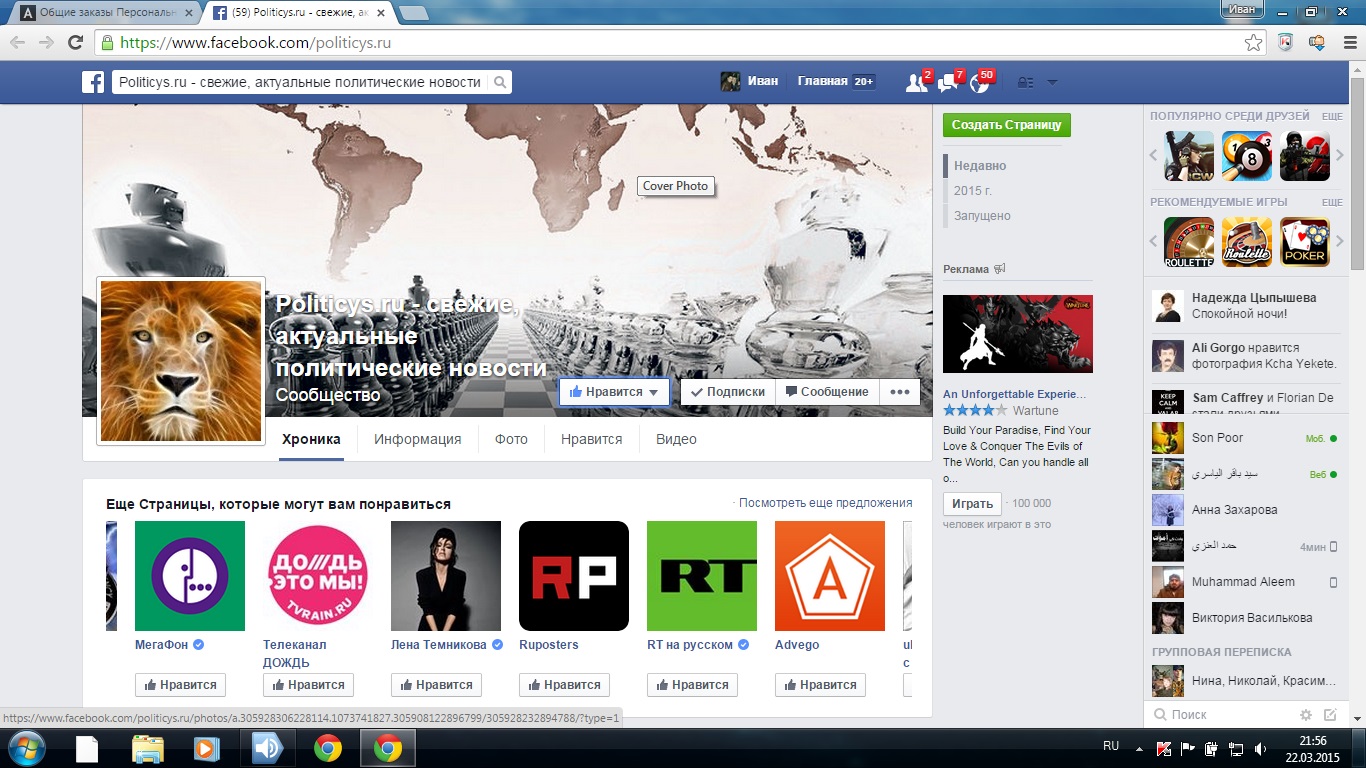Open Windows Explorer from taskbar
This screenshot has width=1366, height=768.
pyautogui.click(x=148, y=748)
